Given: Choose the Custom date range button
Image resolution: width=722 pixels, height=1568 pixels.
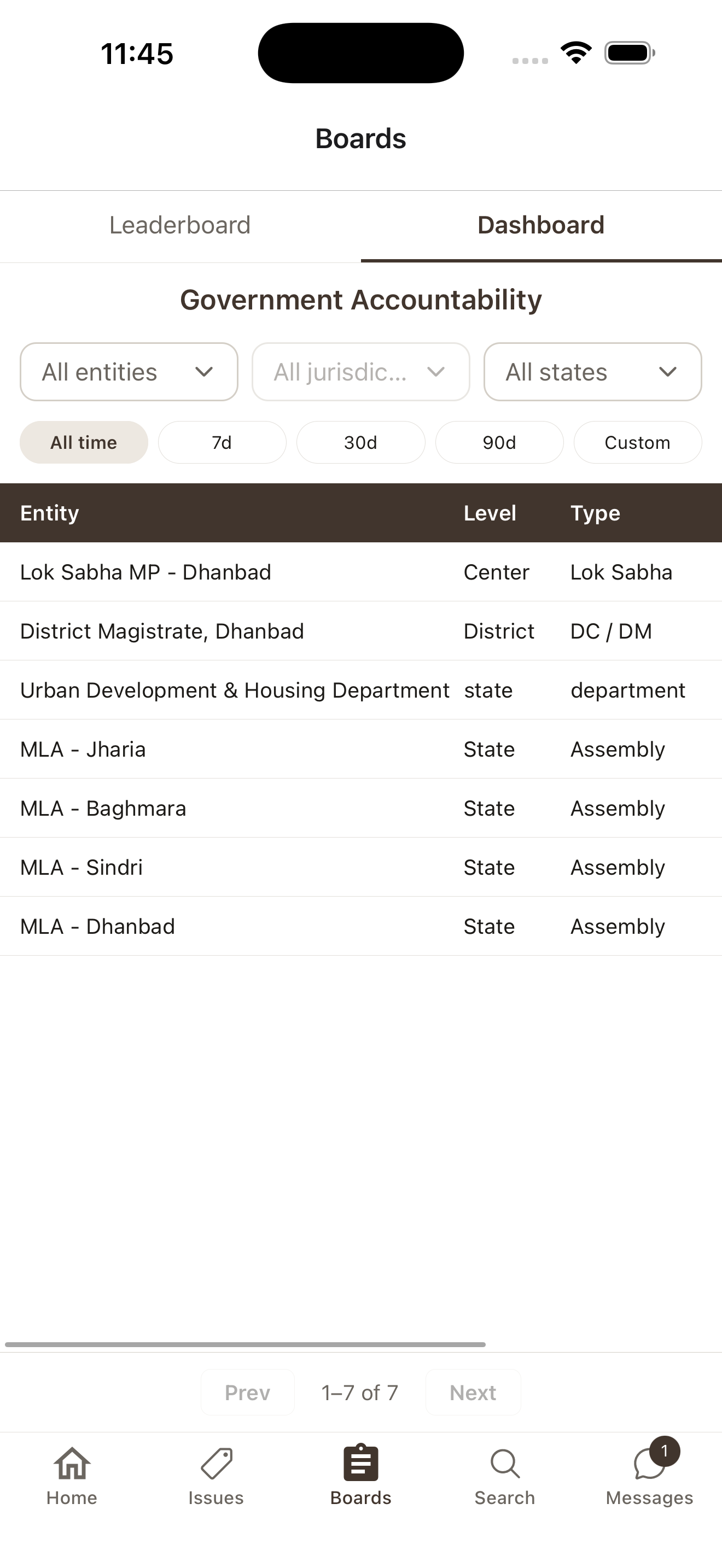Looking at the screenshot, I should [637, 442].
